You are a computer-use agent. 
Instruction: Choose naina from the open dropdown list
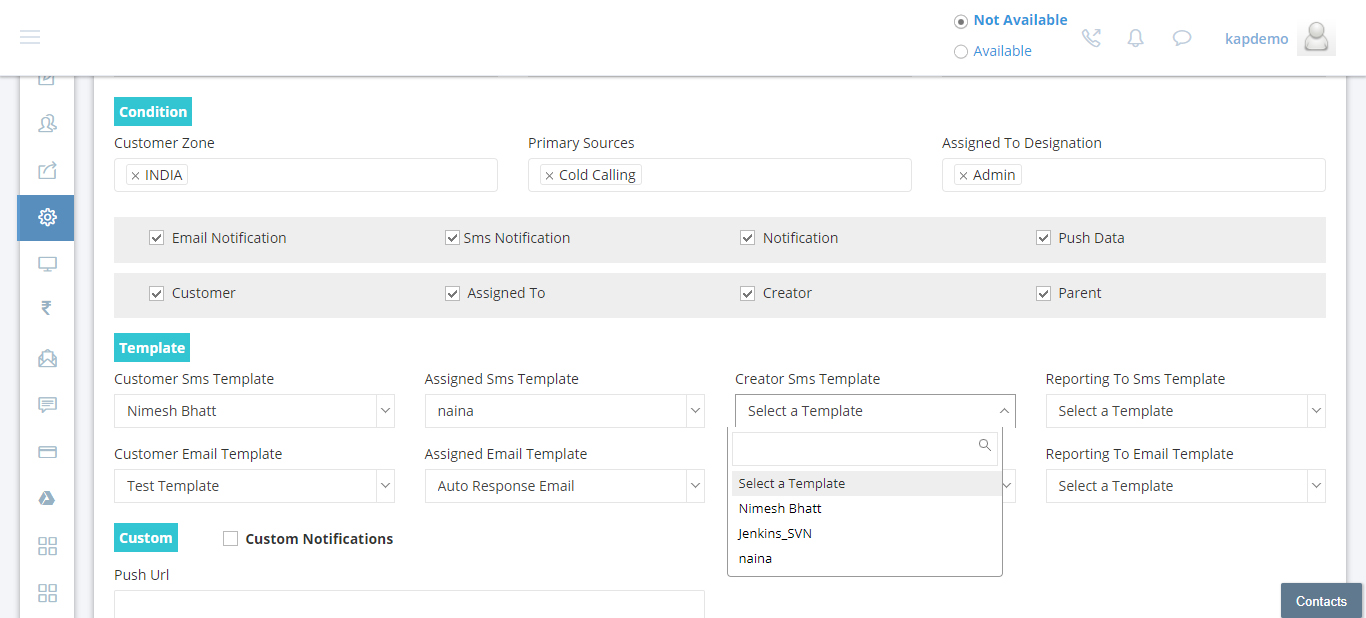click(x=866, y=558)
